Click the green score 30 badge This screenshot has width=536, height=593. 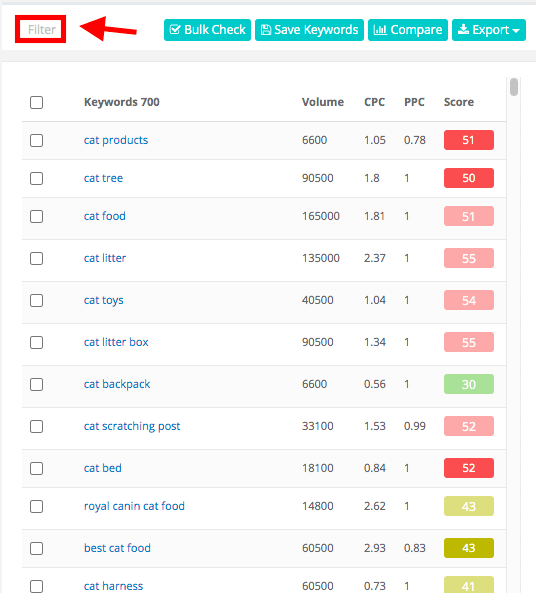pos(469,384)
